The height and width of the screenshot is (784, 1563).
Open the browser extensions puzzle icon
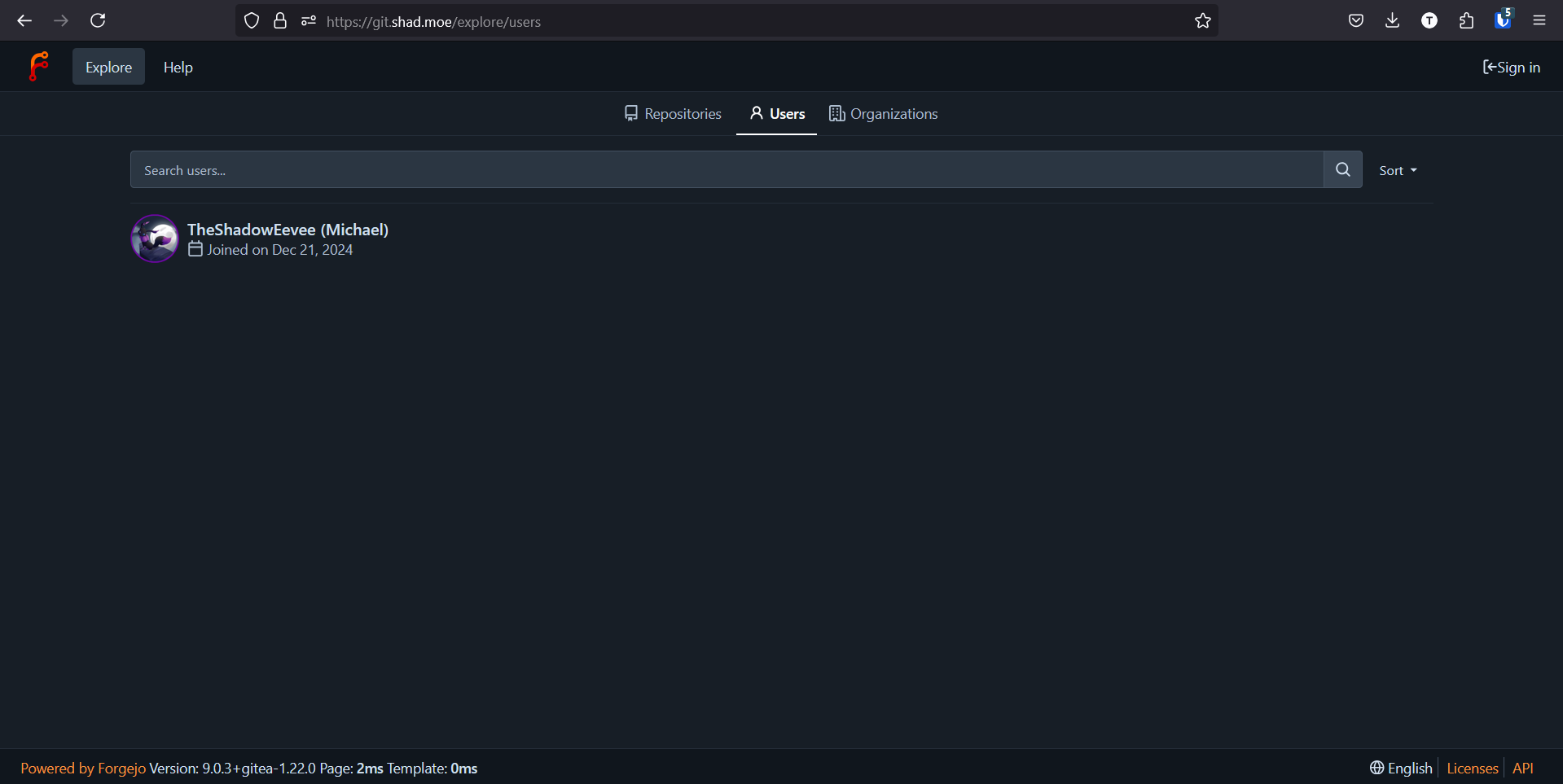(x=1466, y=21)
